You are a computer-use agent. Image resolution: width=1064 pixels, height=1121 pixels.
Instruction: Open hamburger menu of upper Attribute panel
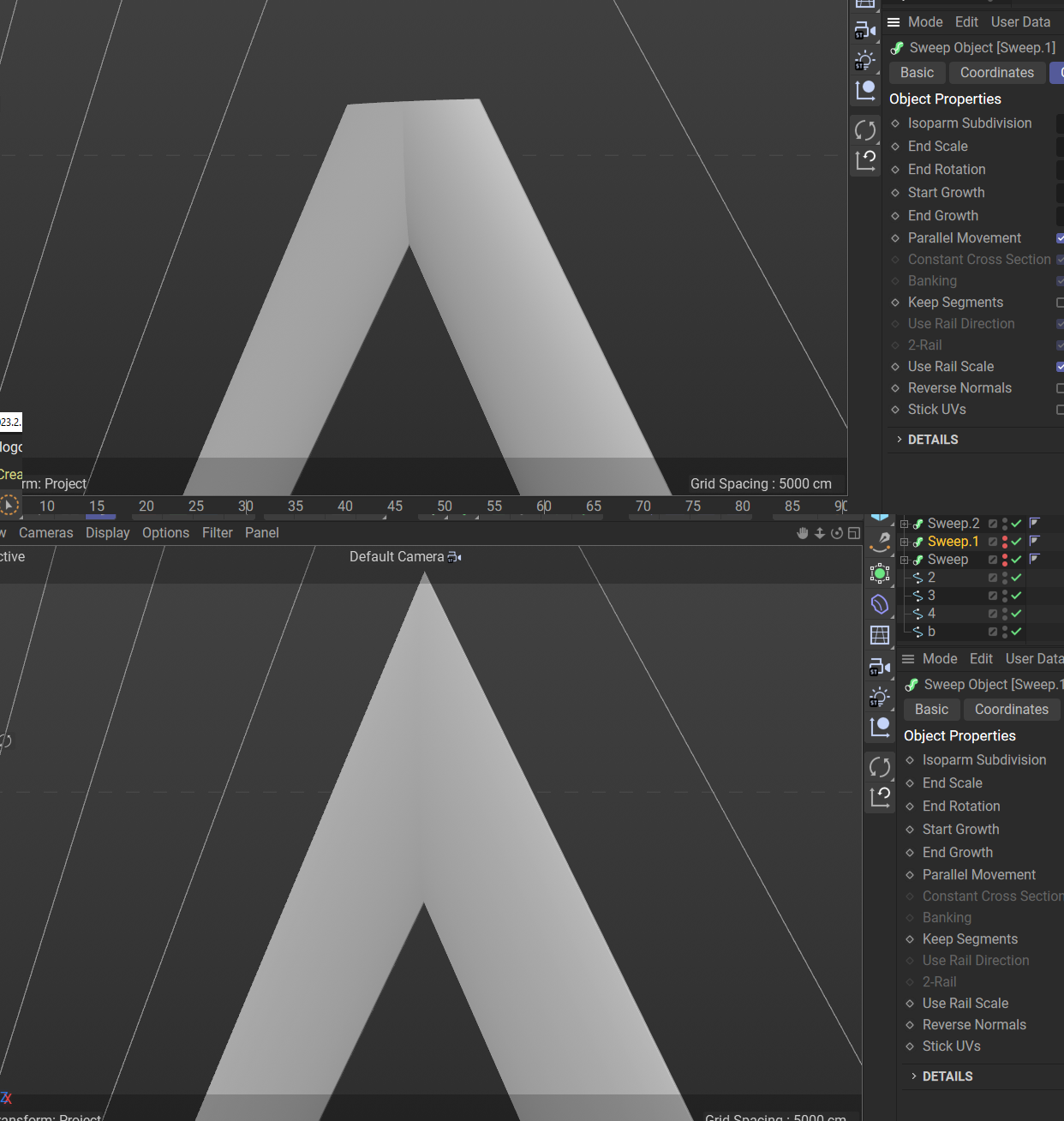pos(894,22)
